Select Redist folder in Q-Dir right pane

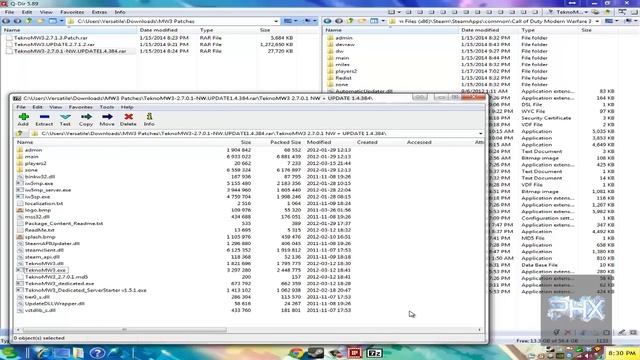tap(343, 78)
